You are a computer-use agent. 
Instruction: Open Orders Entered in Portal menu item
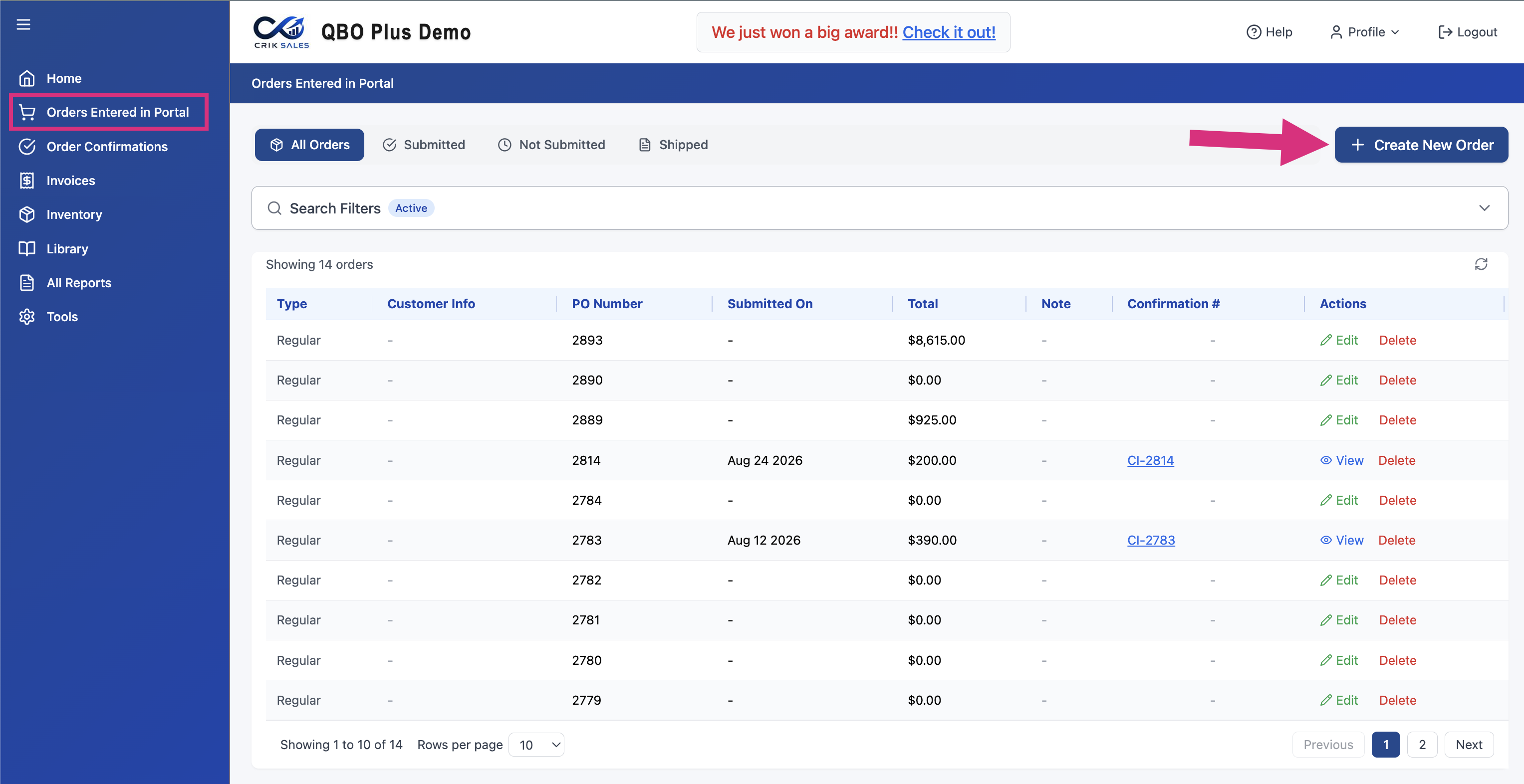[109, 112]
